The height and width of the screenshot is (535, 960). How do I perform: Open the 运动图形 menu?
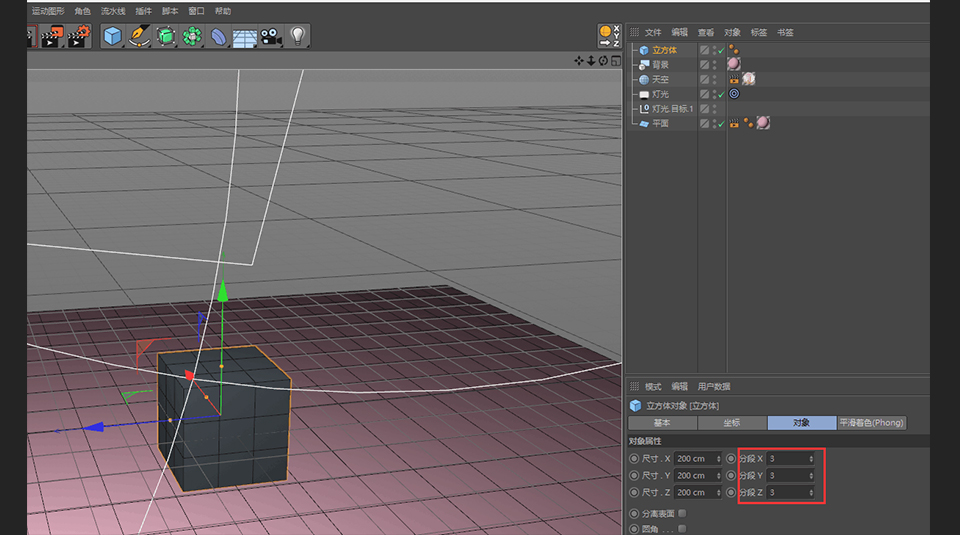point(48,11)
